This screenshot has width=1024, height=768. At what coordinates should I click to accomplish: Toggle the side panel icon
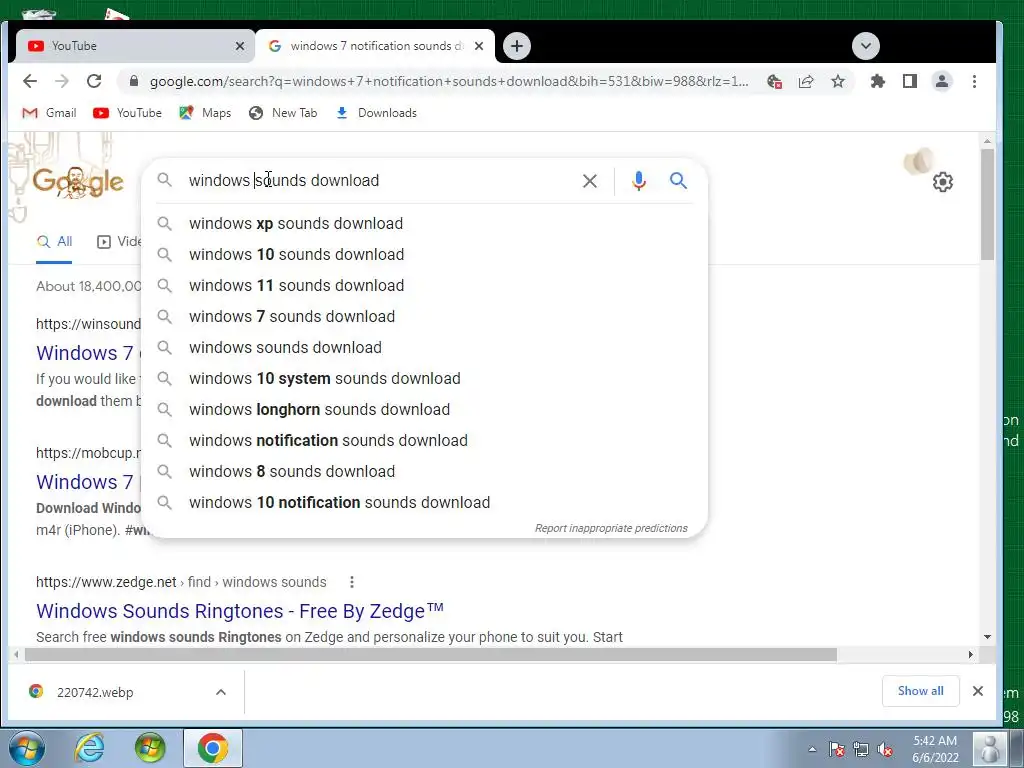click(910, 81)
